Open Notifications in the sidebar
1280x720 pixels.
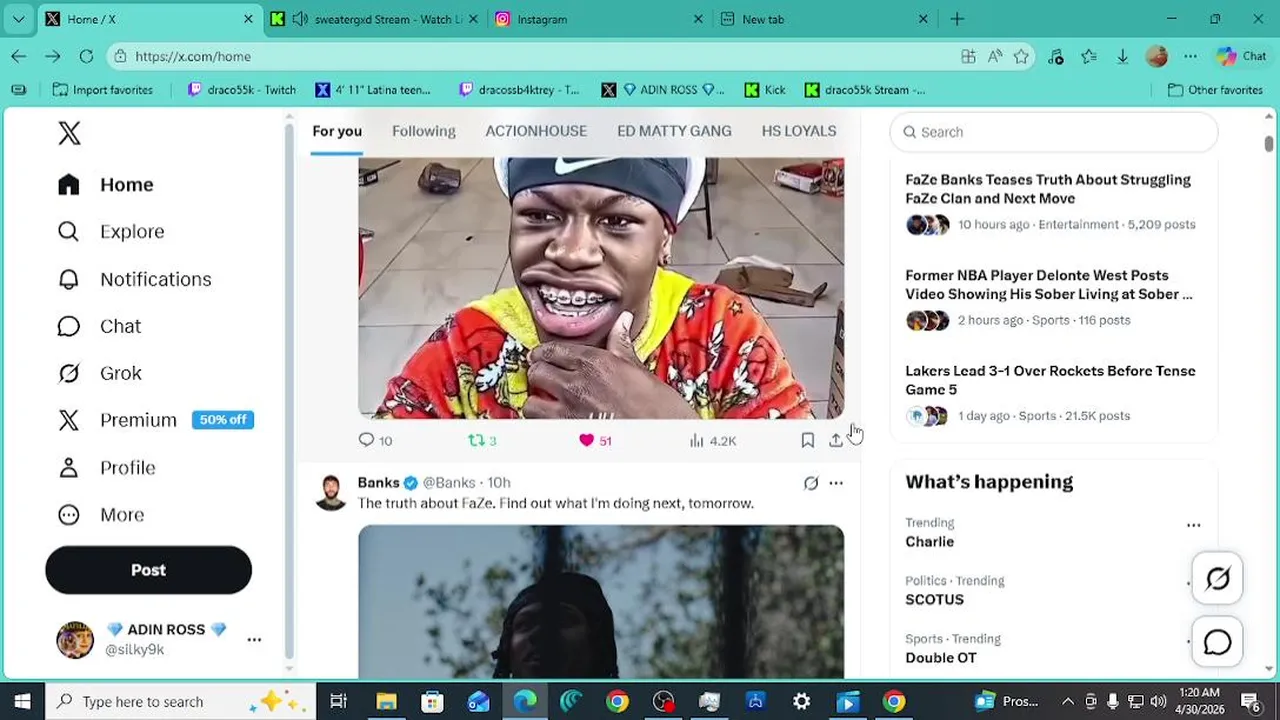pyautogui.click(x=135, y=279)
